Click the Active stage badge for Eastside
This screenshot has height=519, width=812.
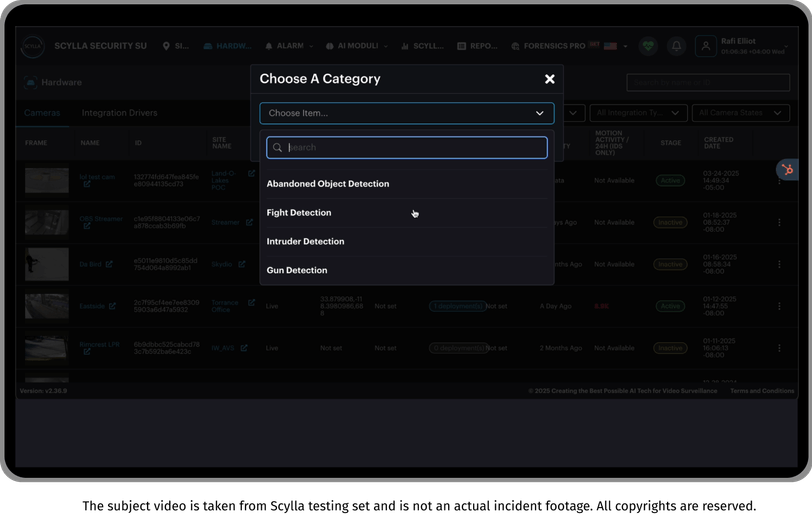tap(670, 306)
